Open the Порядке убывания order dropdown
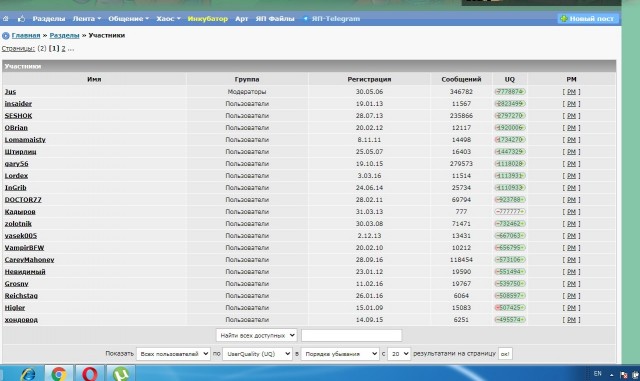Screen dimensions: 640x381 [x=340, y=354]
